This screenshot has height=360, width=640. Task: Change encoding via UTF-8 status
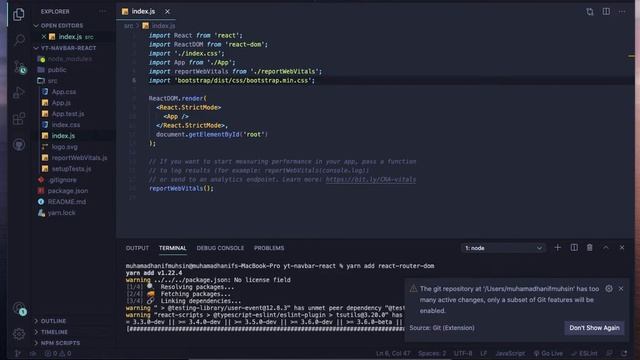pyautogui.click(x=463, y=353)
